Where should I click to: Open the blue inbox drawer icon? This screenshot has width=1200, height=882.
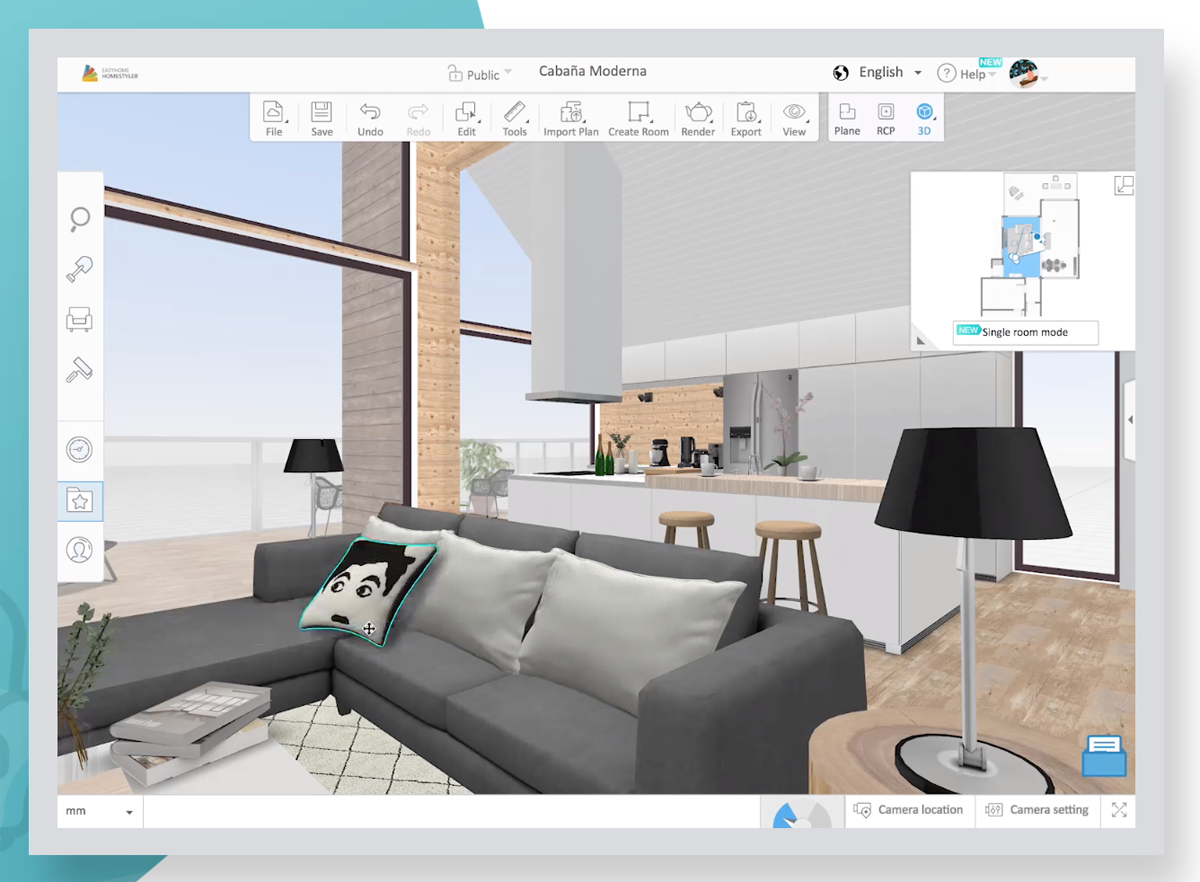point(1104,756)
